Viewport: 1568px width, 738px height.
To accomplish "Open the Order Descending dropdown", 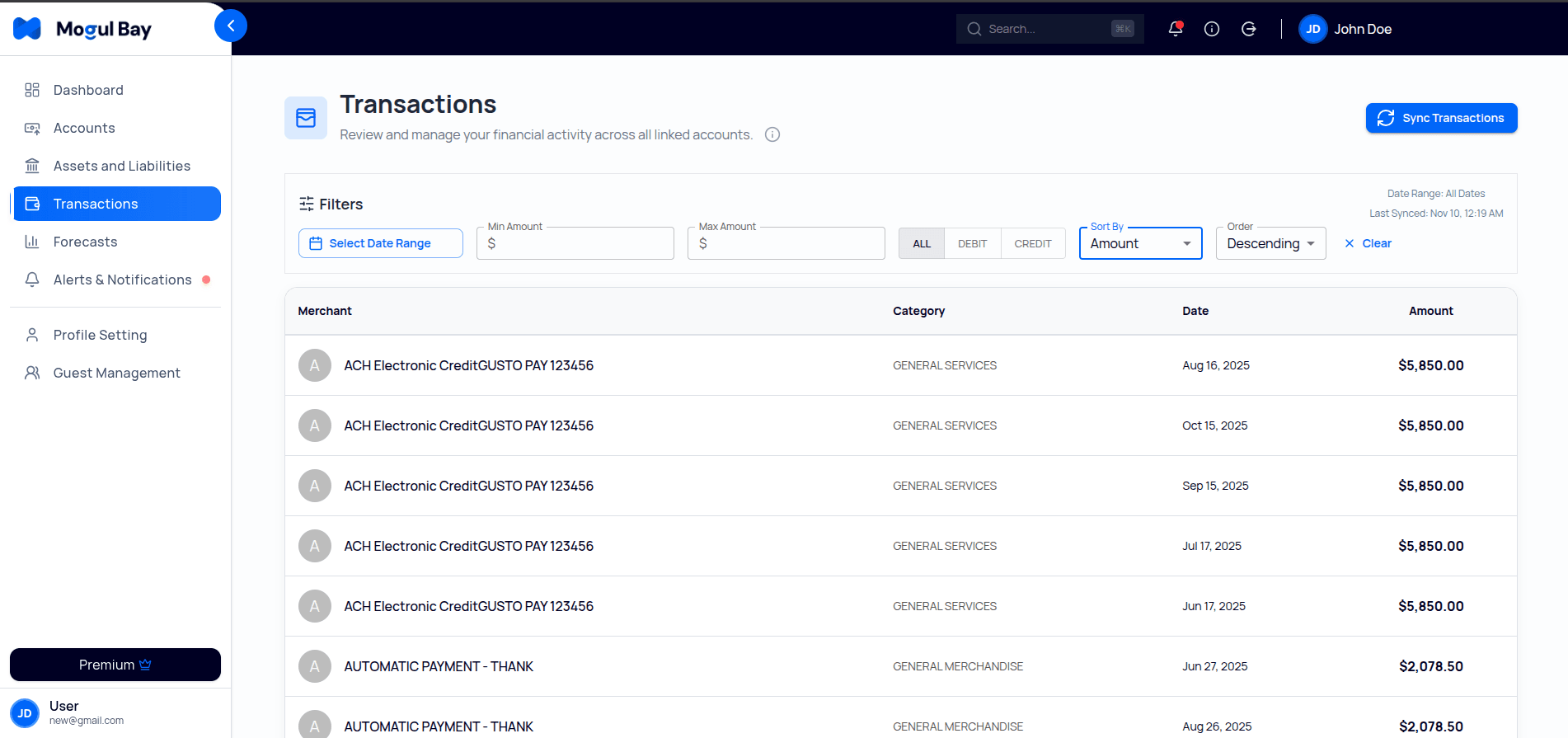I will 1270,243.
